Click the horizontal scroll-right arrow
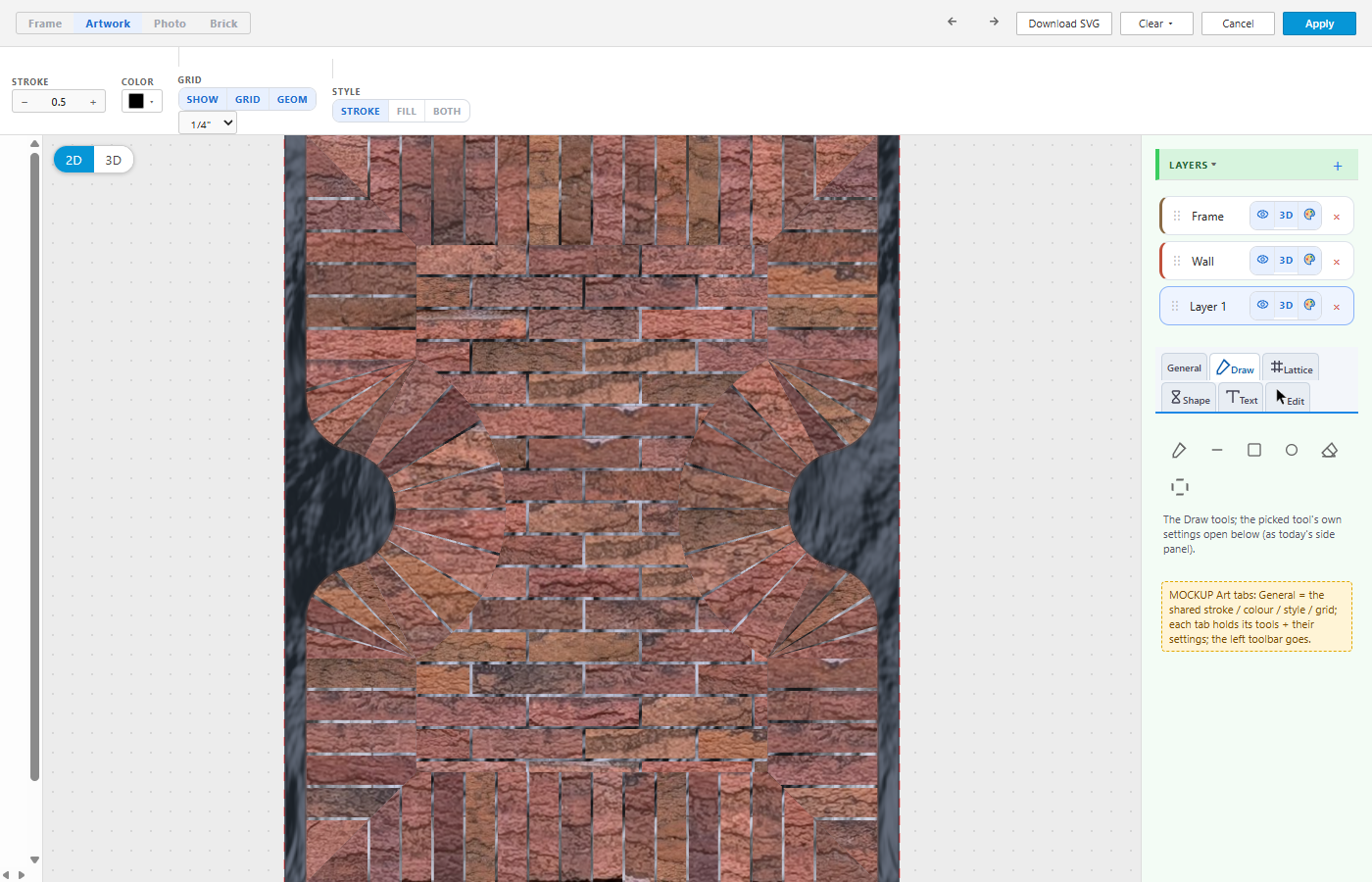Screen dimensions: 1372x882 tap(22, 875)
